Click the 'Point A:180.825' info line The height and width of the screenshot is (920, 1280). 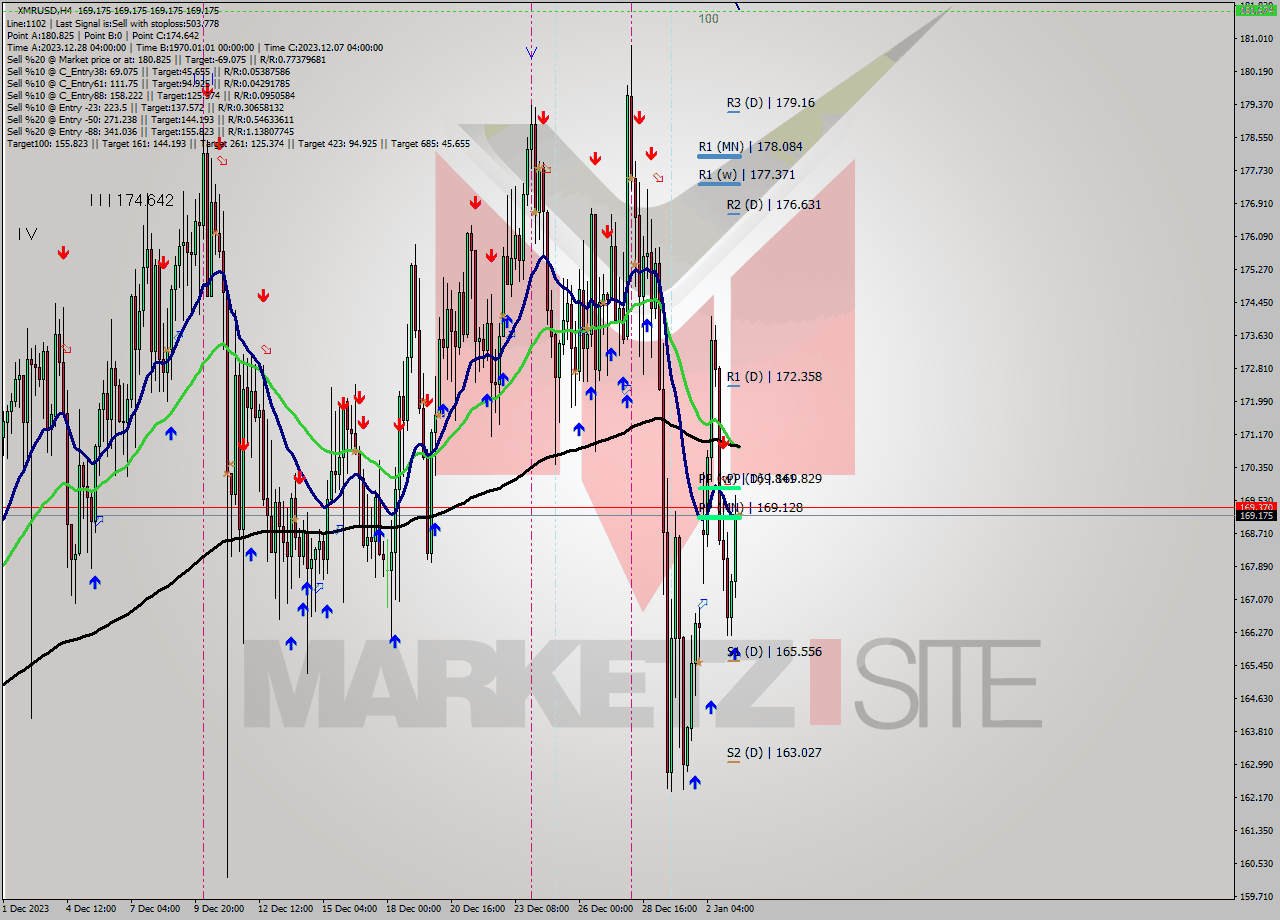coord(103,35)
